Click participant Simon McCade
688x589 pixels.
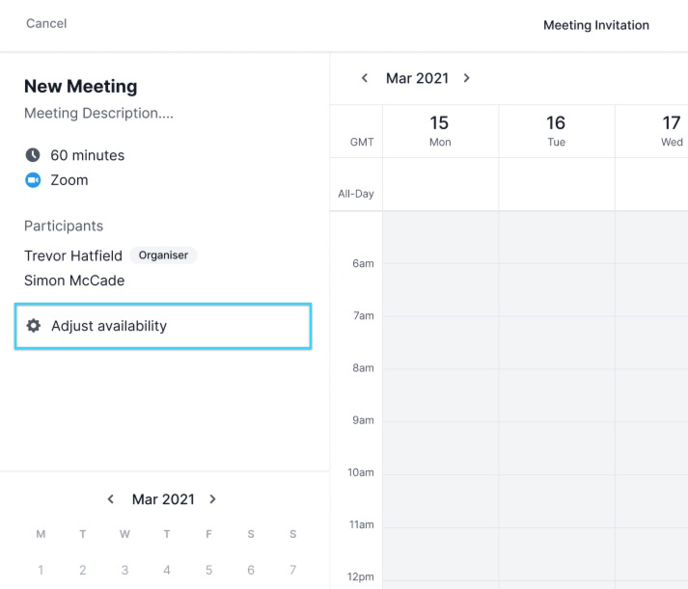(75, 280)
